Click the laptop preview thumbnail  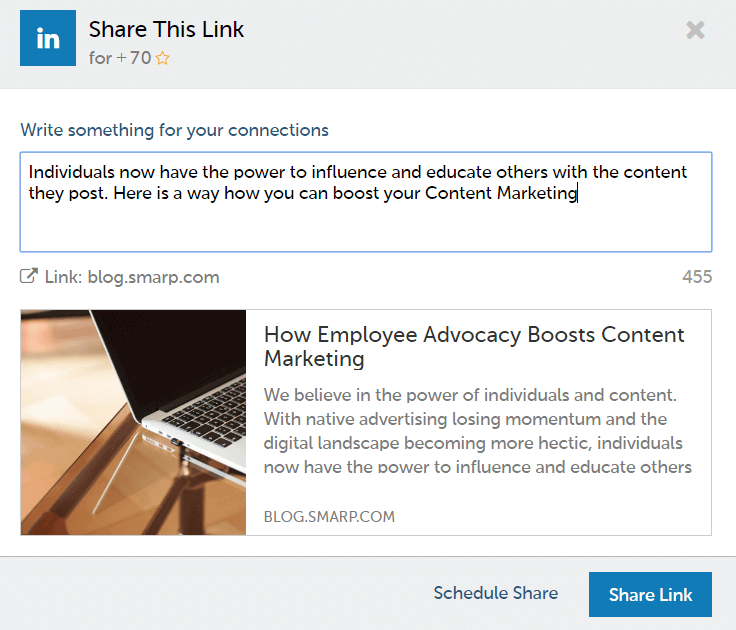(133, 422)
